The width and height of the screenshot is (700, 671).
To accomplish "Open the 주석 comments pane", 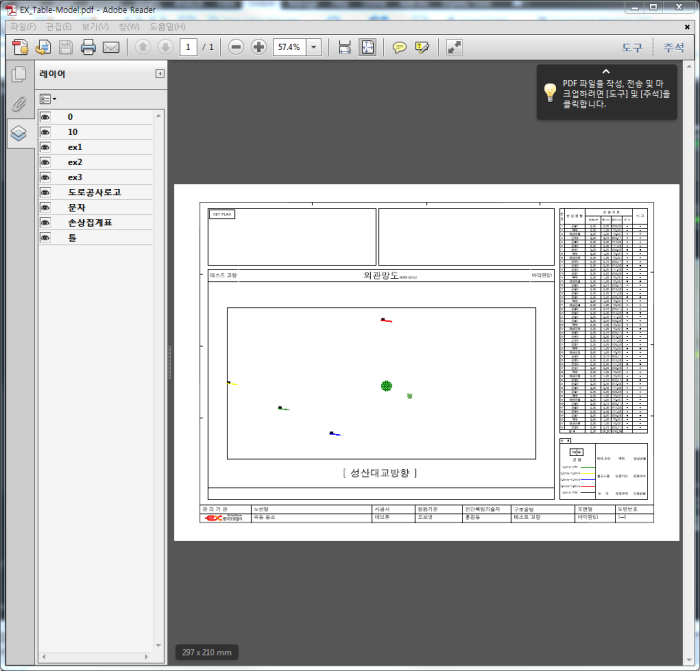I will coord(673,47).
